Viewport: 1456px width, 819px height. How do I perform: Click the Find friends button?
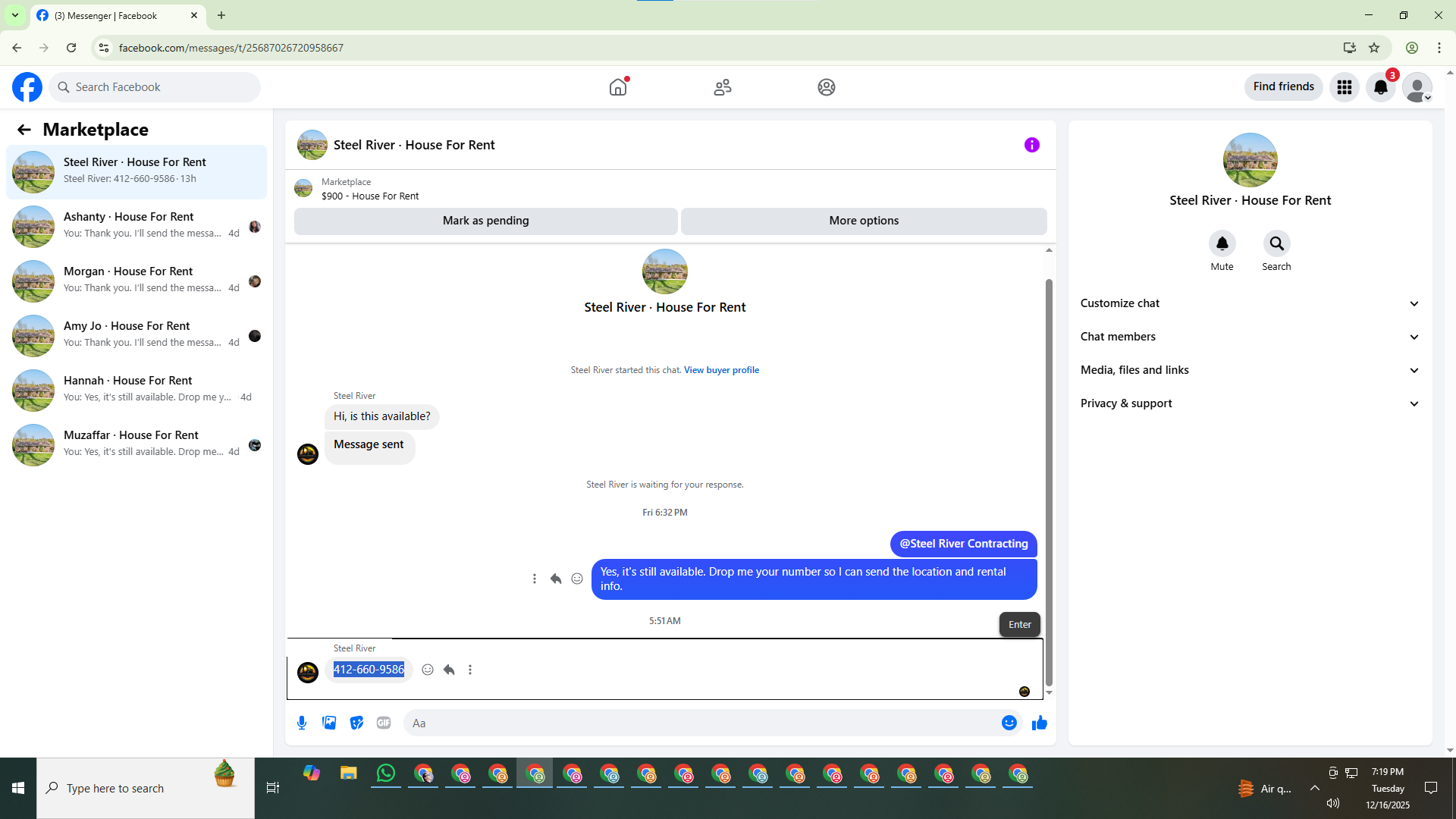1284,87
